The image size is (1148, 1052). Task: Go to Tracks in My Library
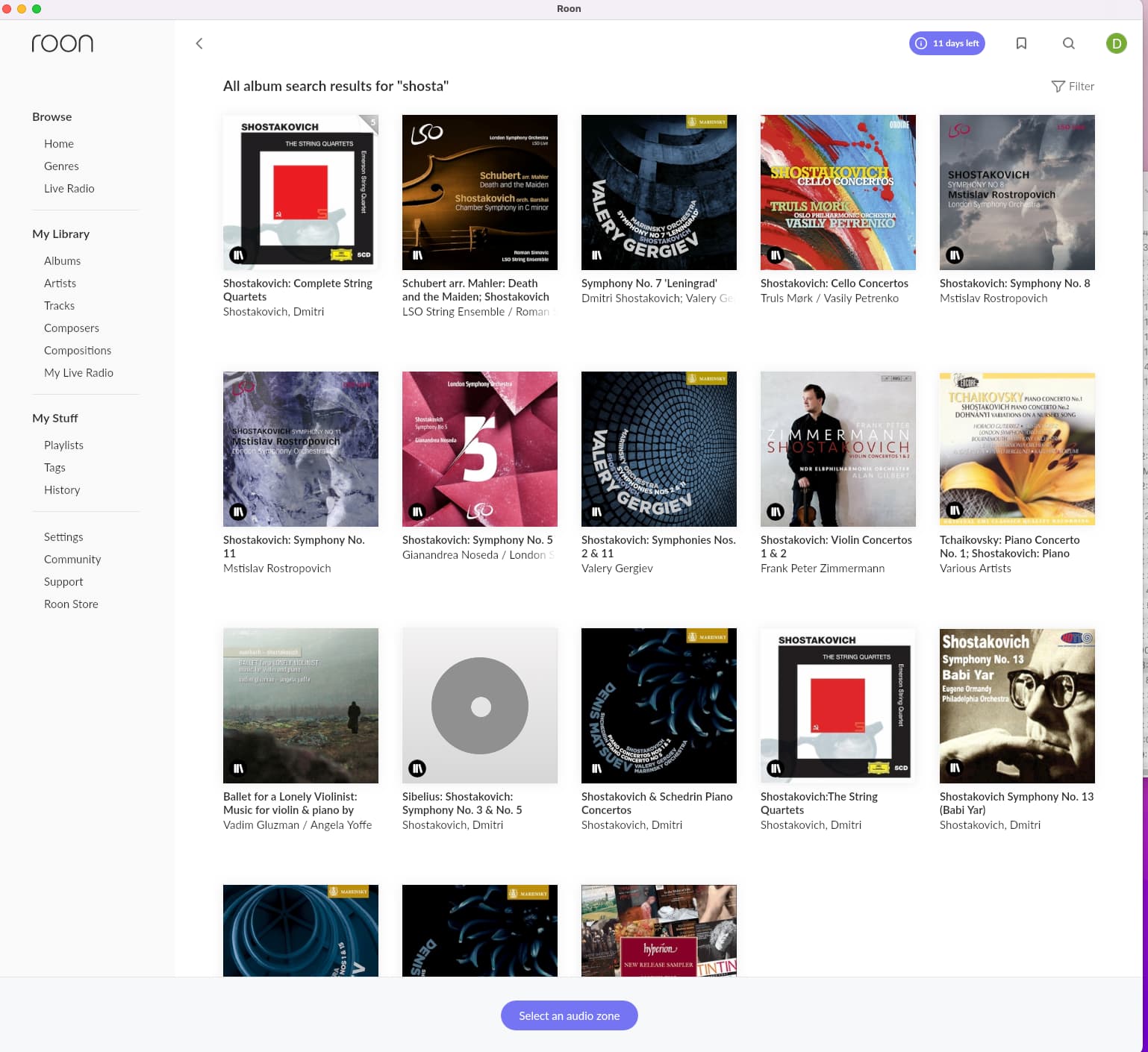pos(59,306)
